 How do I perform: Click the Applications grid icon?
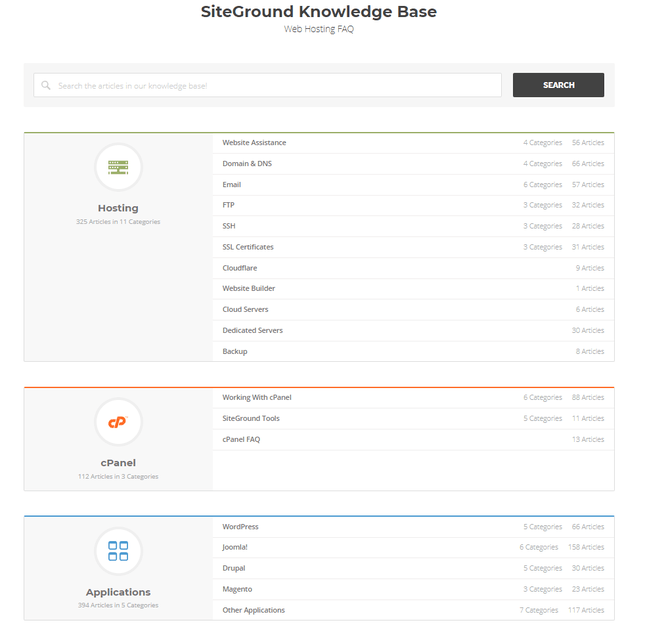pyautogui.click(x=118, y=551)
